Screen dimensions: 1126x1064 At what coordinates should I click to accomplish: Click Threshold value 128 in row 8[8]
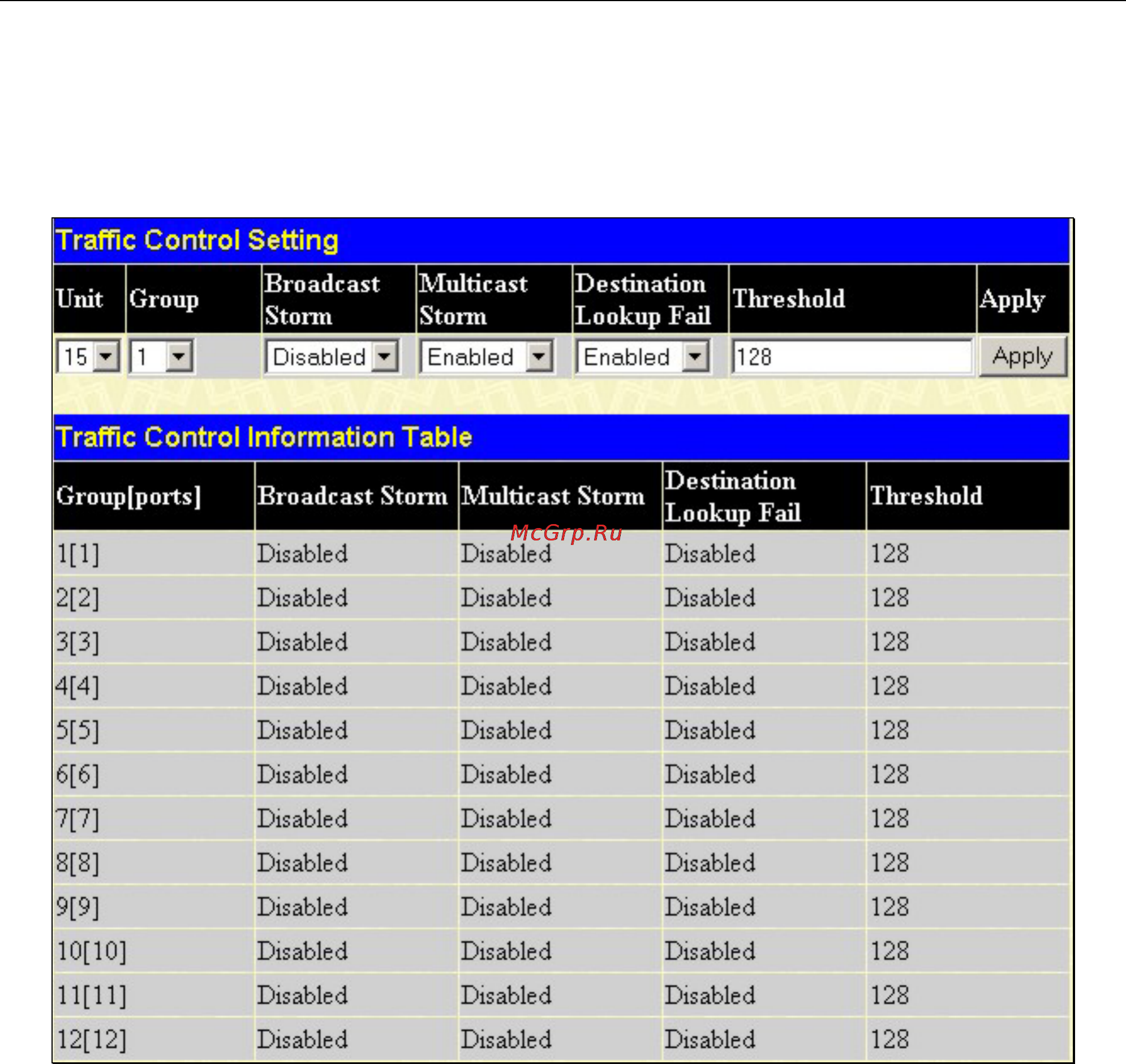[x=890, y=863]
